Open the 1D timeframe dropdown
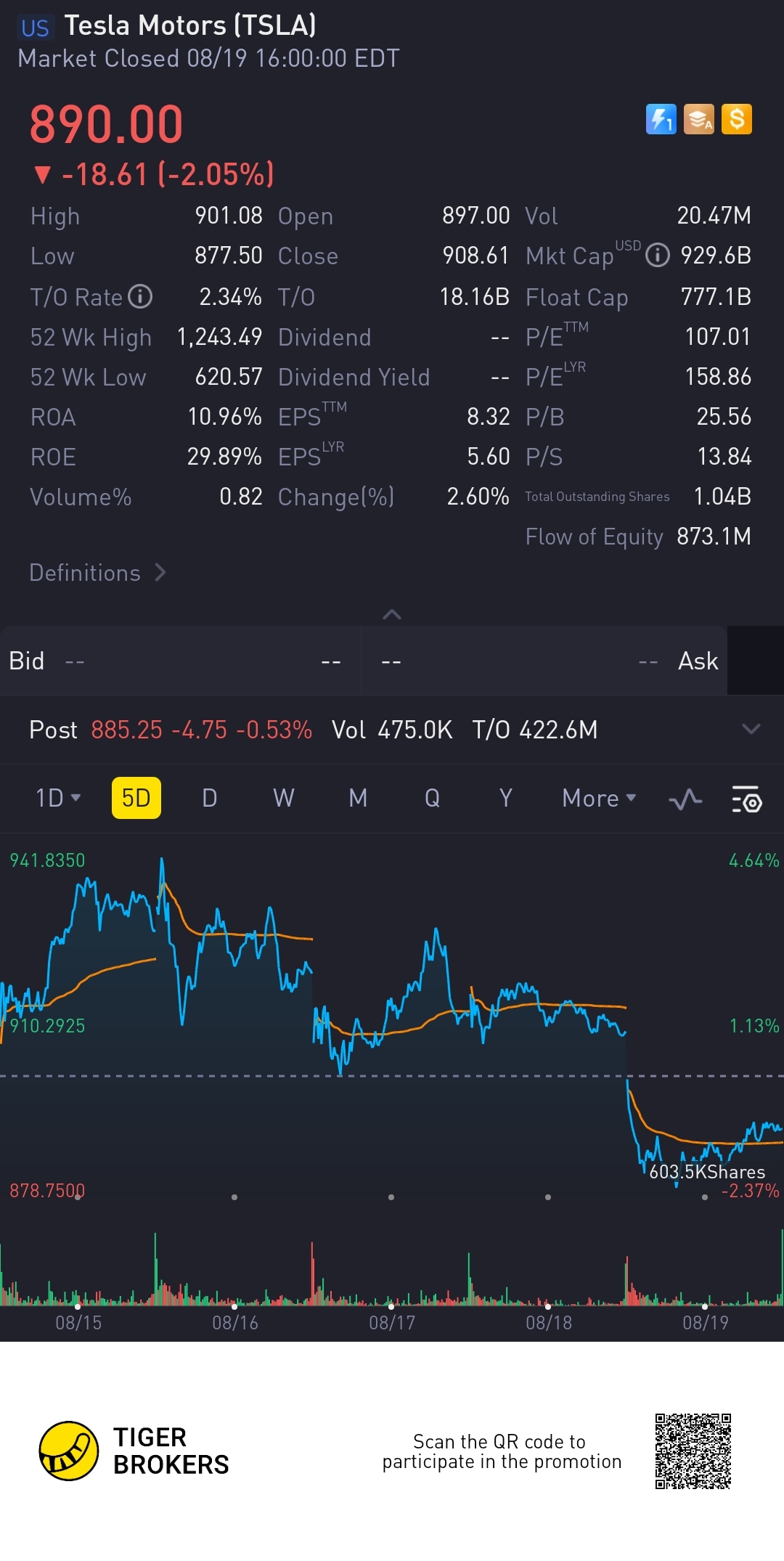Screen dimensions: 784x1561 point(58,798)
